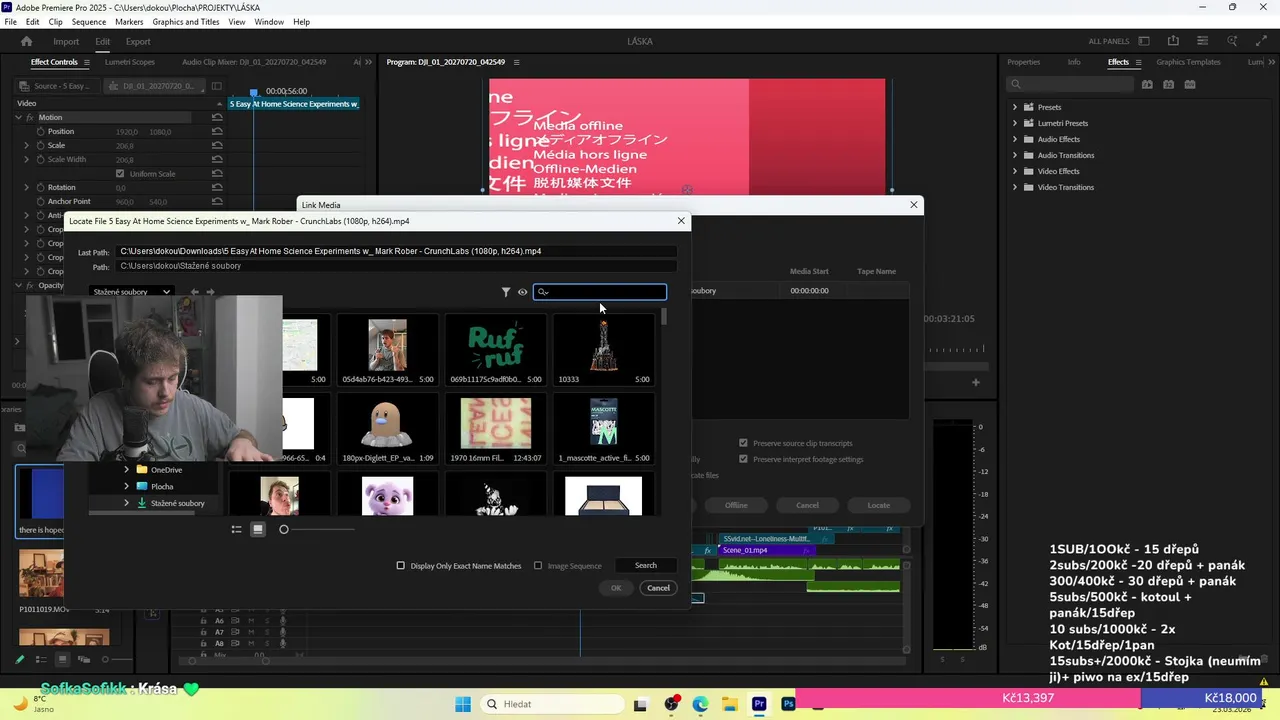The image size is (1280, 720).
Task: Click the Search button in Locate File
Action: pyautogui.click(x=646, y=566)
